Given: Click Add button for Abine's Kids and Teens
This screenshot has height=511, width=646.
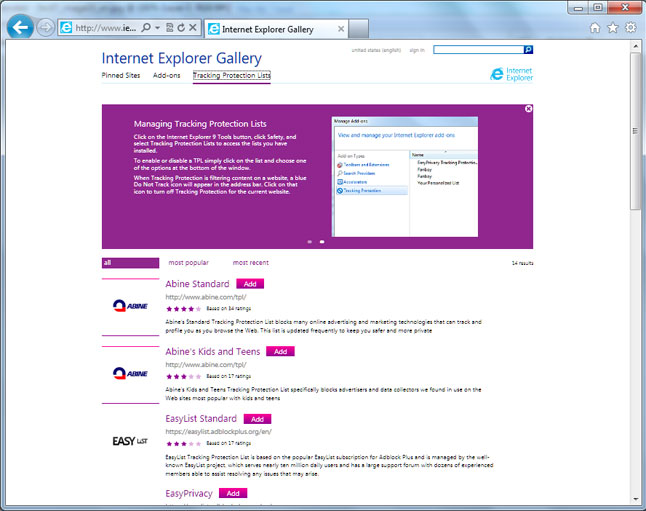Looking at the screenshot, I should click(281, 352).
